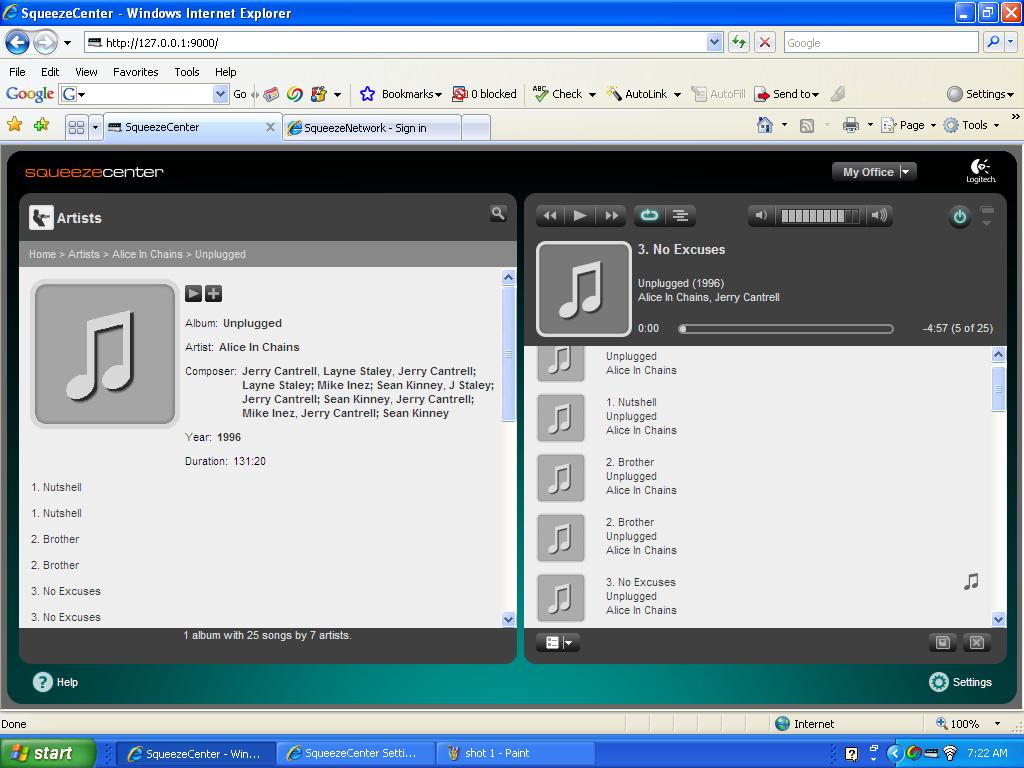Screen dimensions: 1024x768
Task: Raise volume using the louder speaker icon
Action: [x=878, y=215]
